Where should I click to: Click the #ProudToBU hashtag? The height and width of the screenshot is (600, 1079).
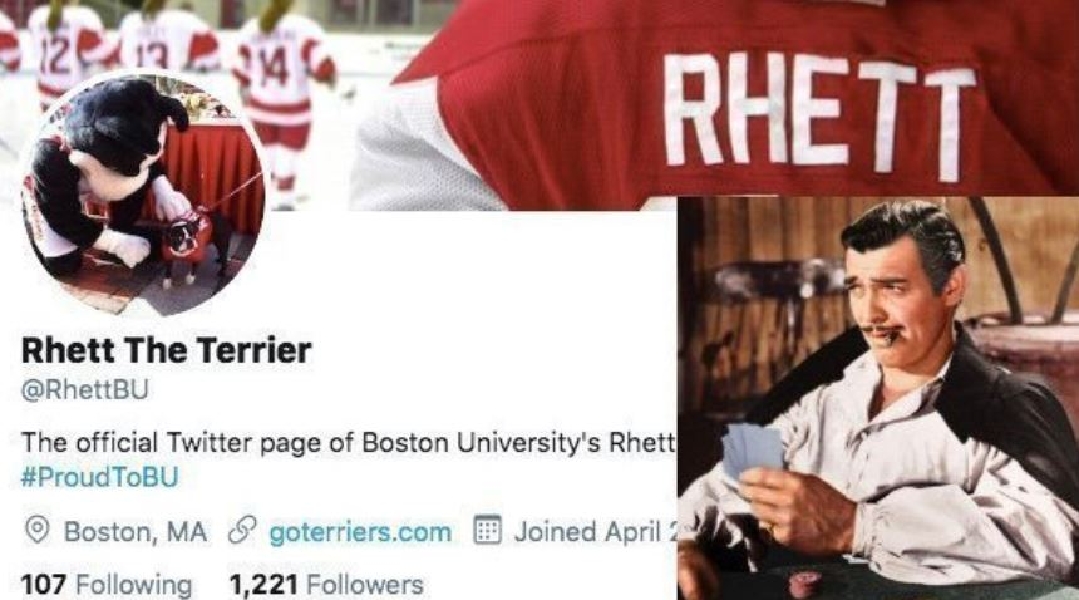pyautogui.click(x=100, y=477)
